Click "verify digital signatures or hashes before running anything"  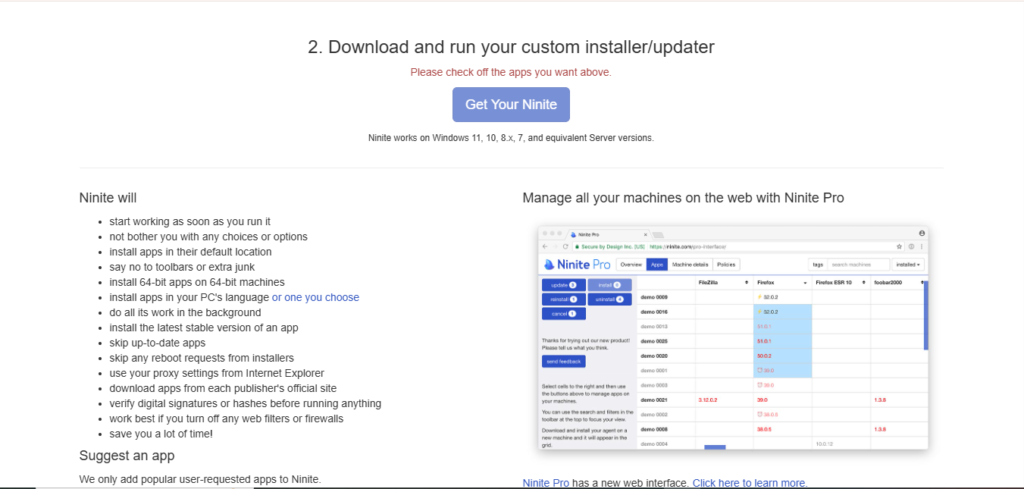coord(245,403)
